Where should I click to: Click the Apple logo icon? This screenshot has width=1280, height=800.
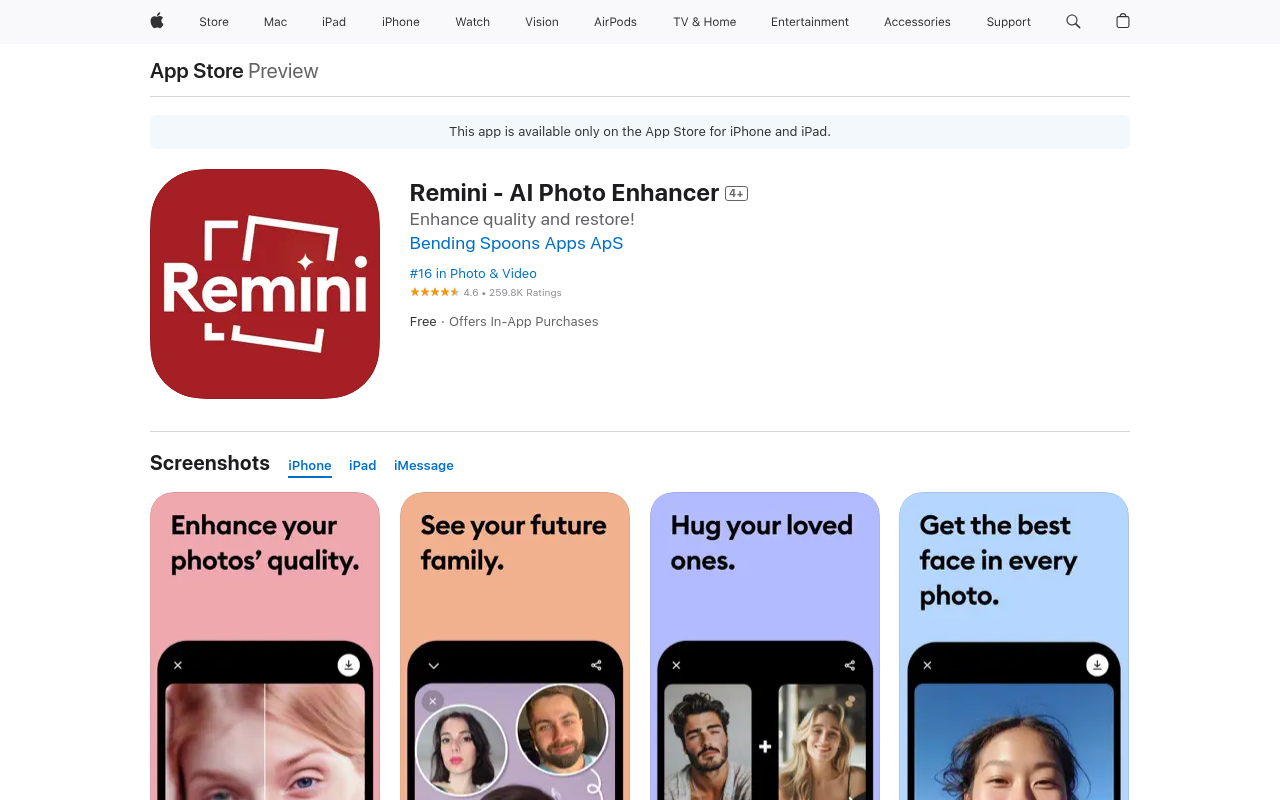coord(157,21)
